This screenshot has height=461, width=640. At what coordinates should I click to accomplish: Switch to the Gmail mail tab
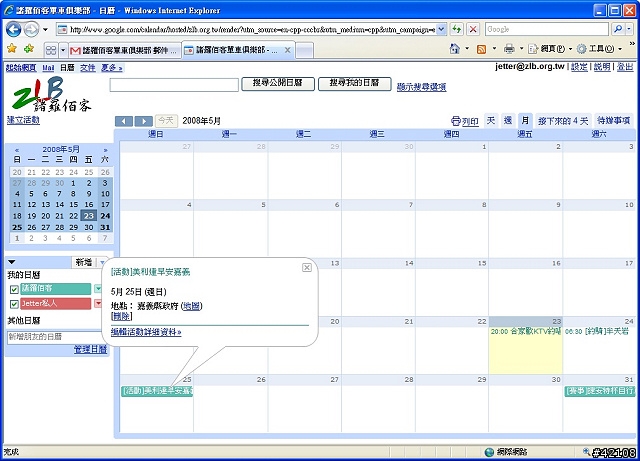[124, 50]
